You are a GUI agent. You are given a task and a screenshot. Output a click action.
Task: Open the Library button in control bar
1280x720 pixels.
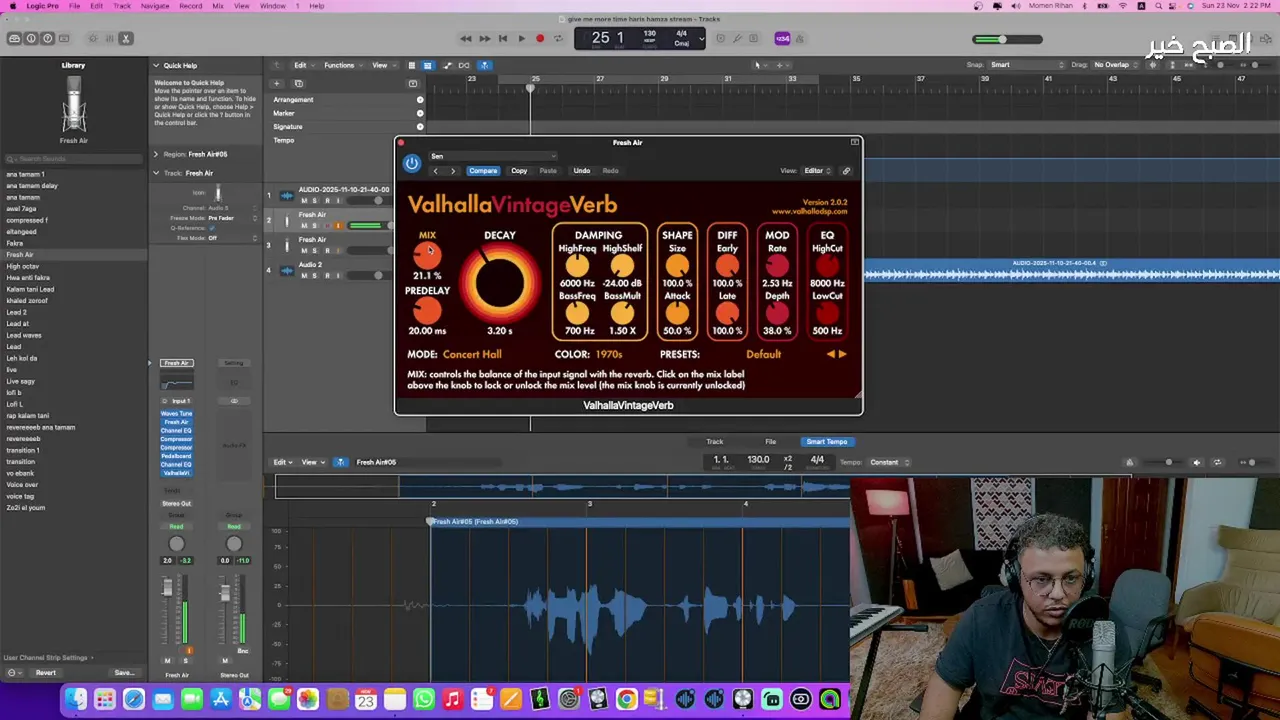14,39
